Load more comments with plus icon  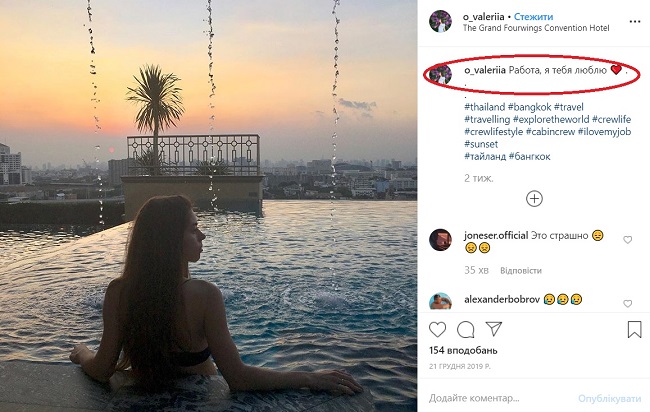pyautogui.click(x=535, y=198)
